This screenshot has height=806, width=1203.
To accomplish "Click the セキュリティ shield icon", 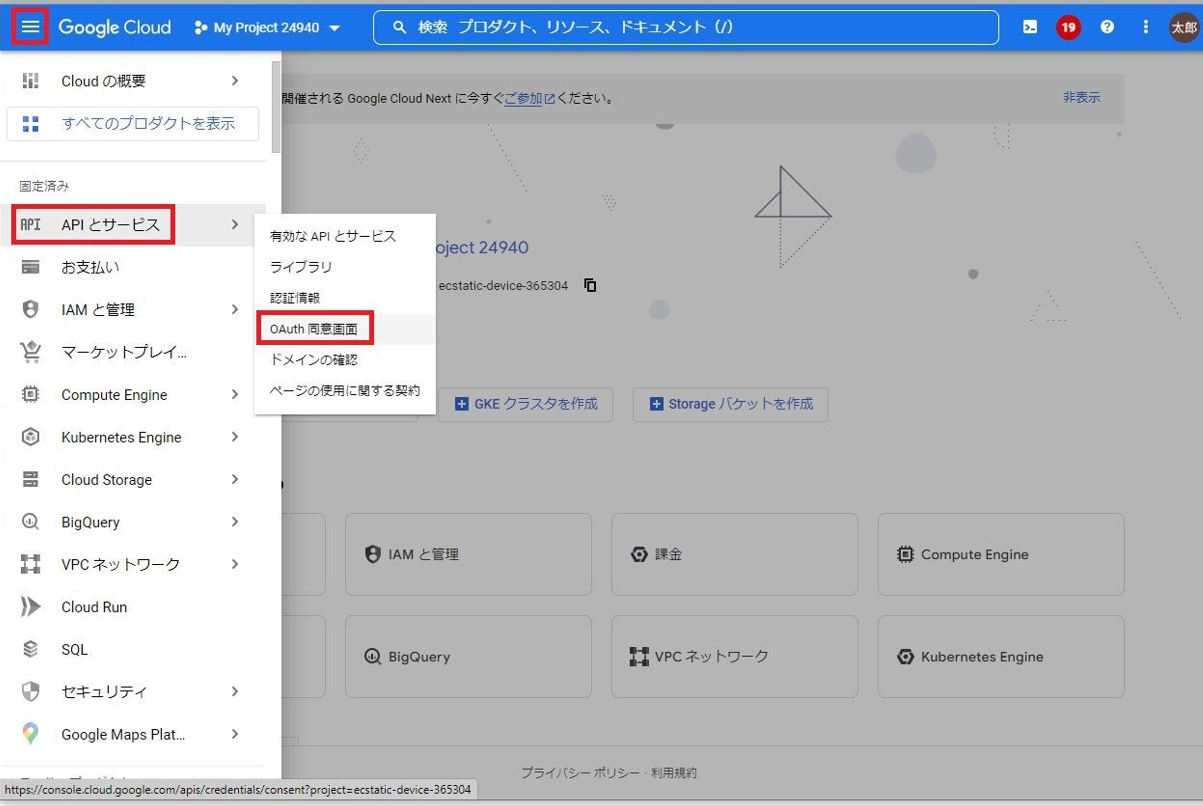I will coord(31,692).
